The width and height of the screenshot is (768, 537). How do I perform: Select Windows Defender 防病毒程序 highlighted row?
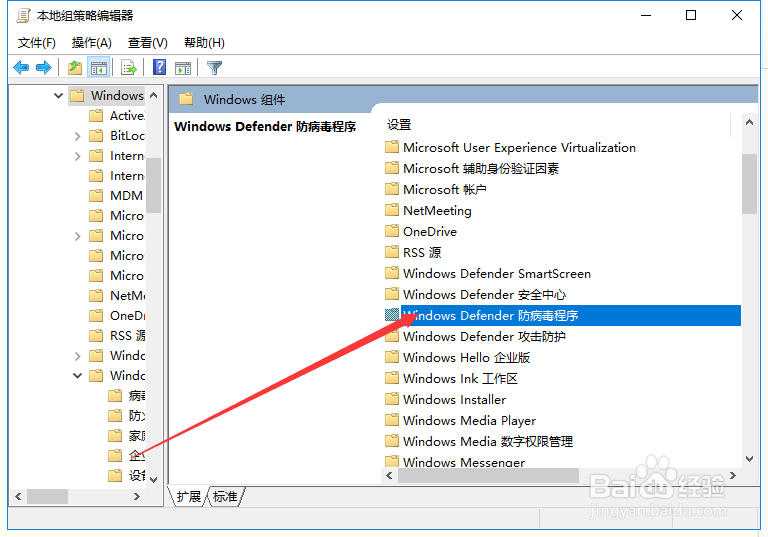point(562,316)
